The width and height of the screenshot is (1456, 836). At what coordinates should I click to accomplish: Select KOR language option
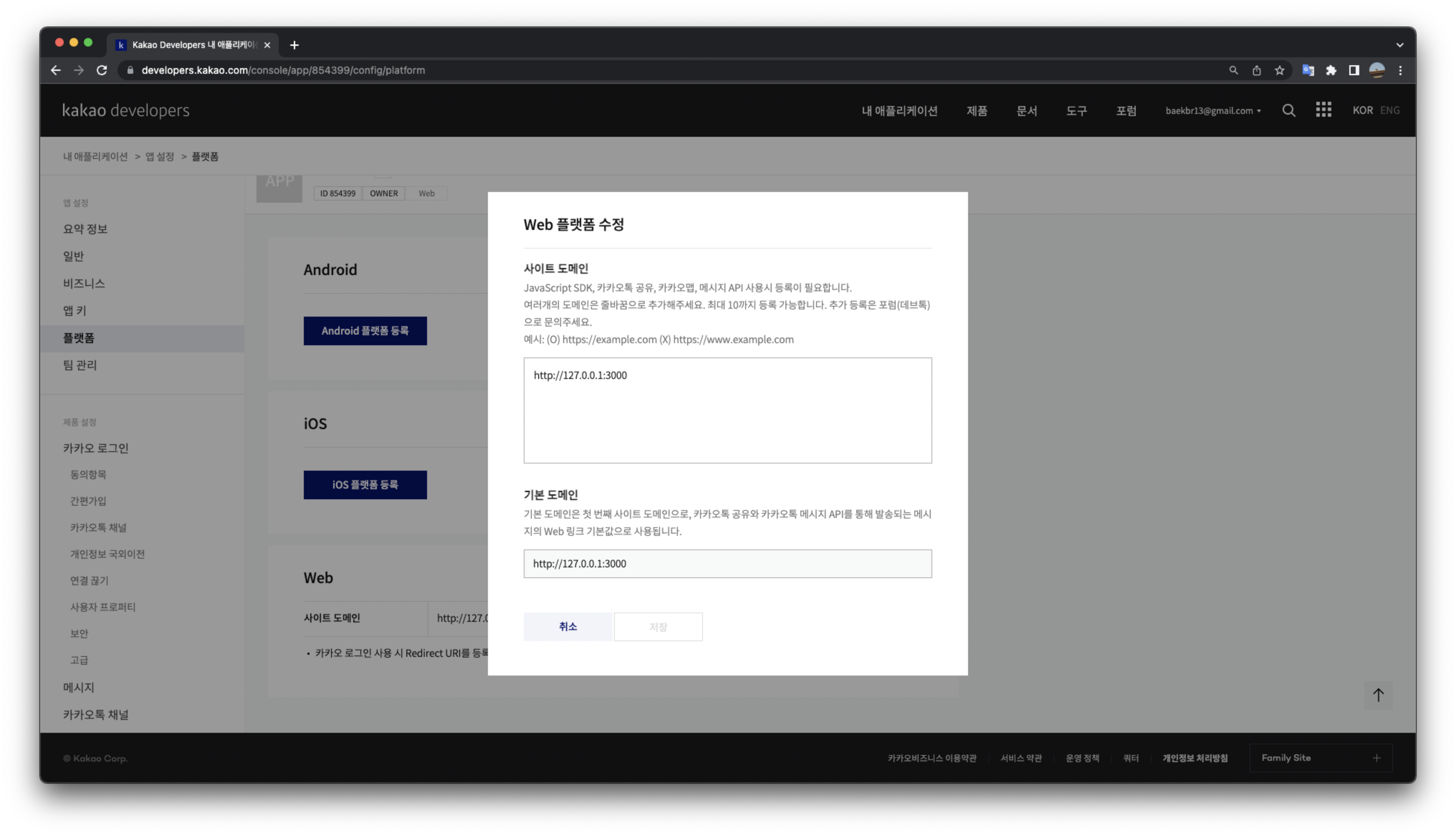tap(1362, 110)
